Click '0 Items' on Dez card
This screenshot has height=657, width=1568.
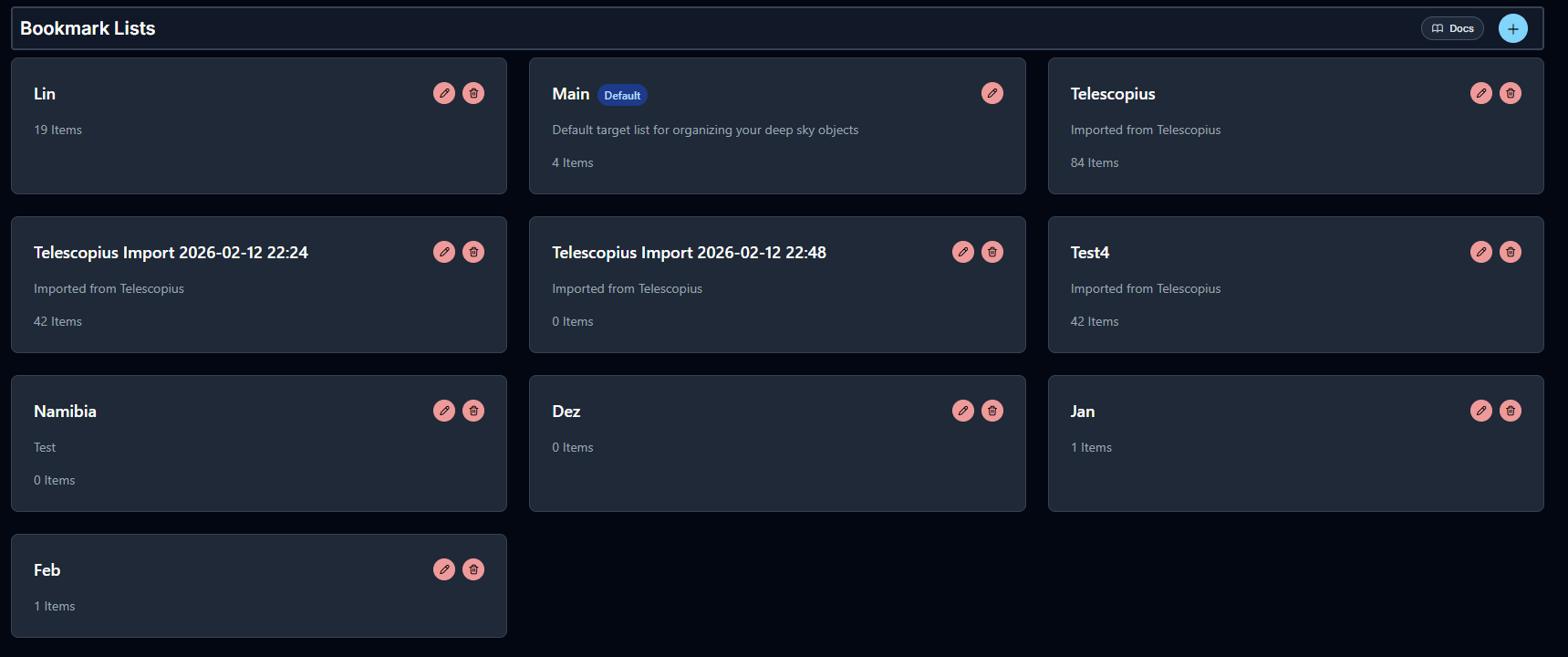click(x=573, y=447)
